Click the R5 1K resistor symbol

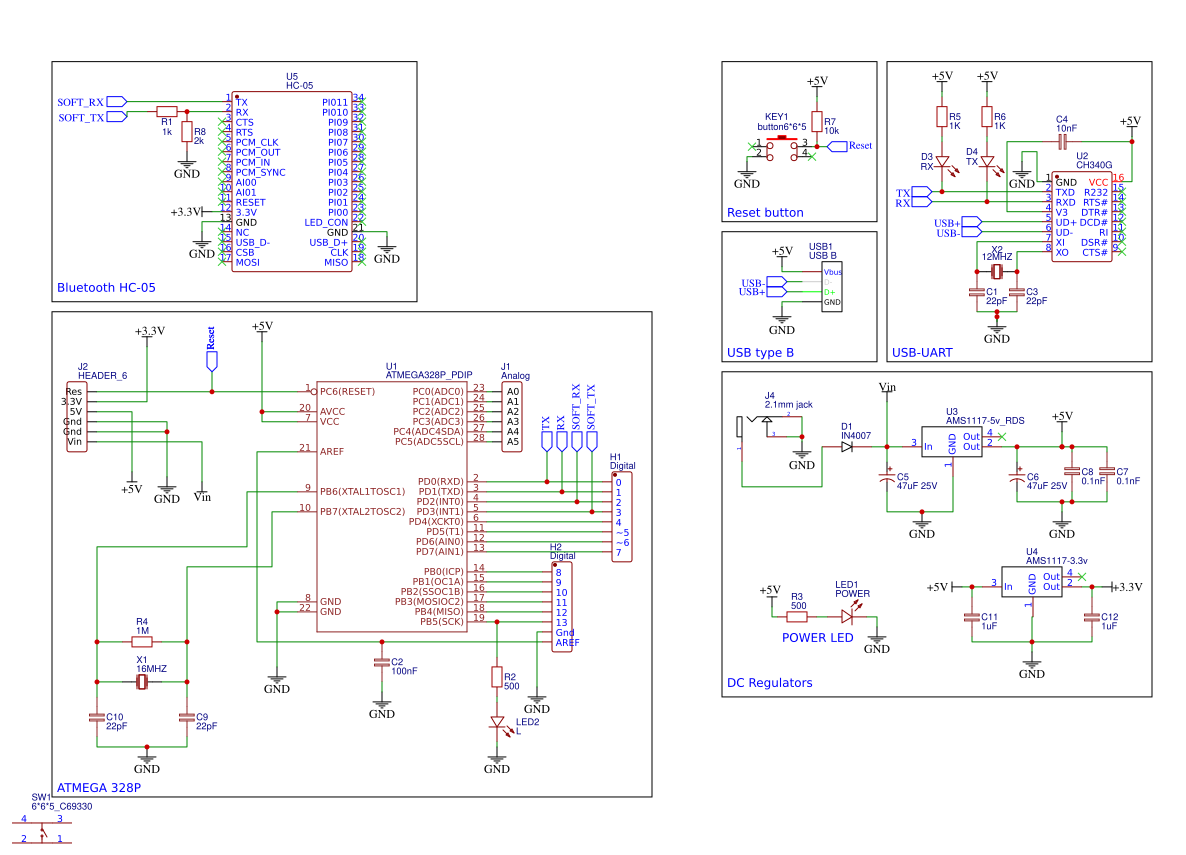point(942,117)
